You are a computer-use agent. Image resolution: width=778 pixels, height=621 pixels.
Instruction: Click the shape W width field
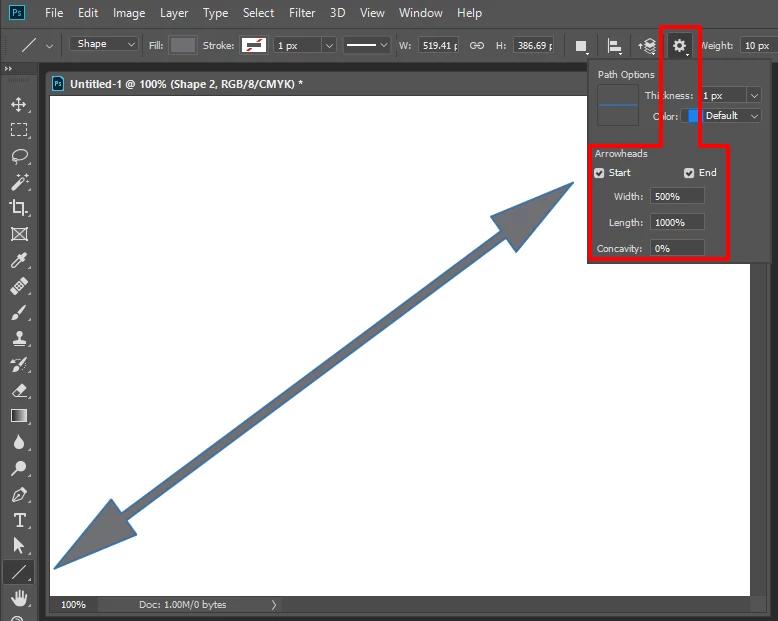tap(439, 46)
